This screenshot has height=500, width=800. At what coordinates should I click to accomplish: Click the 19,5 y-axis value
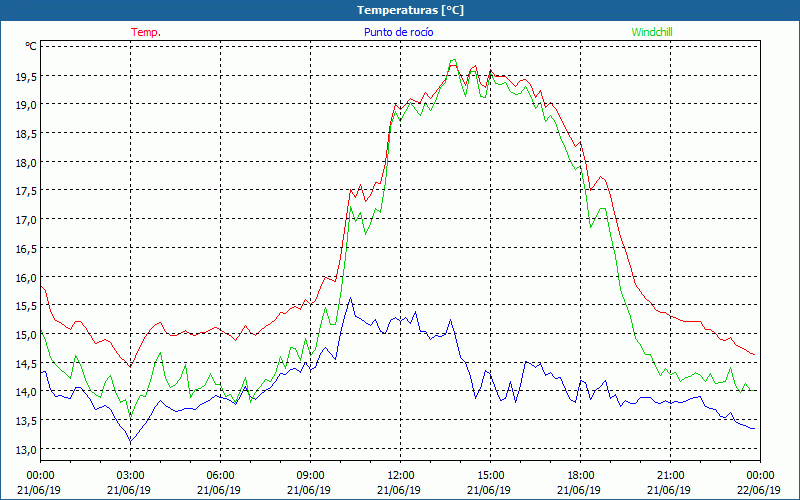[28, 76]
